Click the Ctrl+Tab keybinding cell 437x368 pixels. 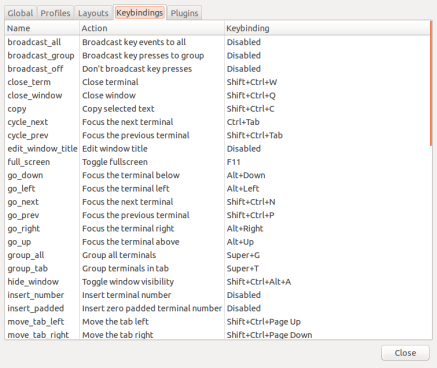click(x=243, y=122)
